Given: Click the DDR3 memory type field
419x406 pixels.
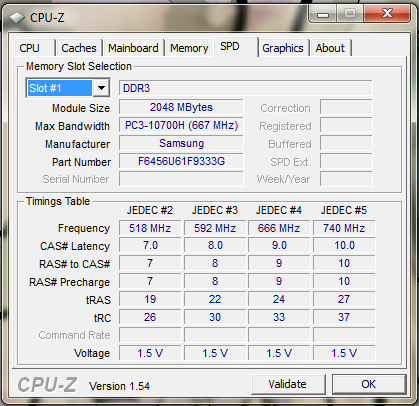Looking at the screenshot, I should (246, 88).
